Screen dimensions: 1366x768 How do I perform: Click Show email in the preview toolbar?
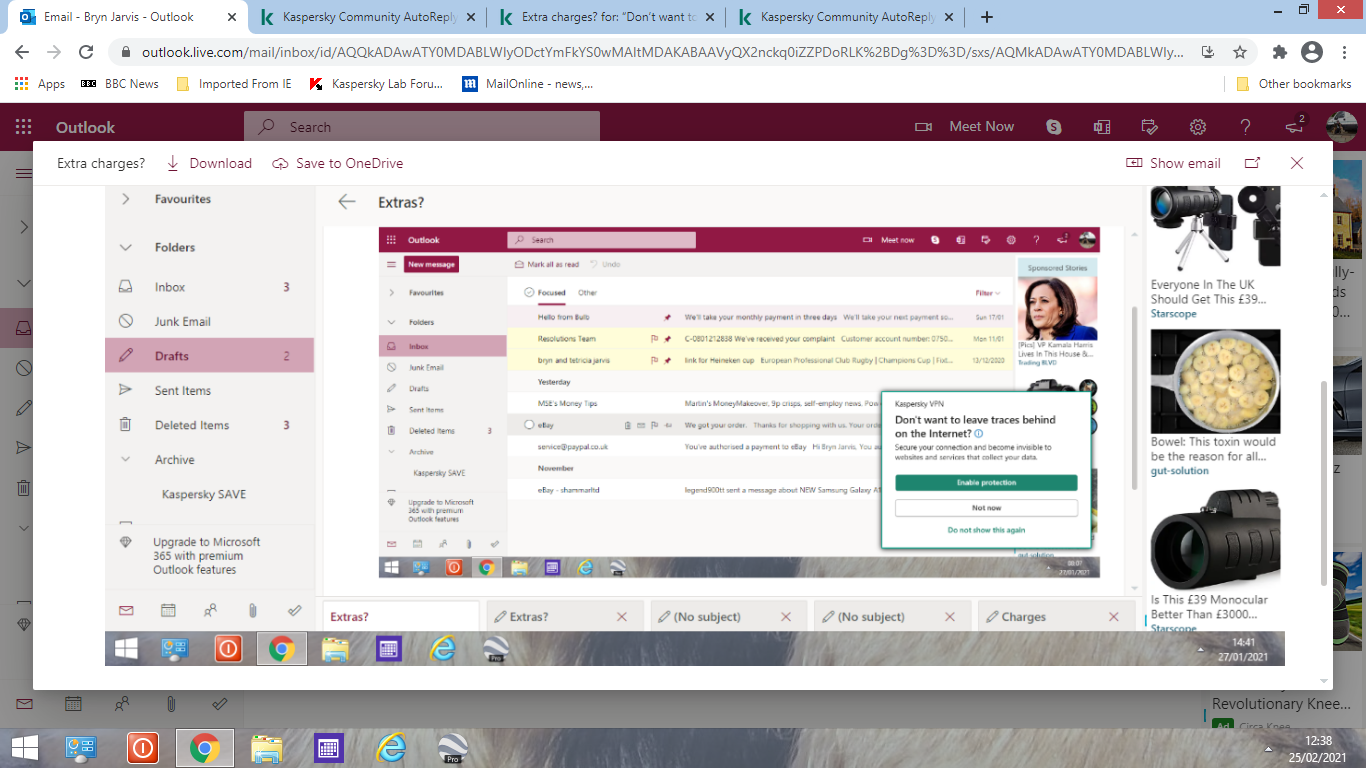point(1173,163)
